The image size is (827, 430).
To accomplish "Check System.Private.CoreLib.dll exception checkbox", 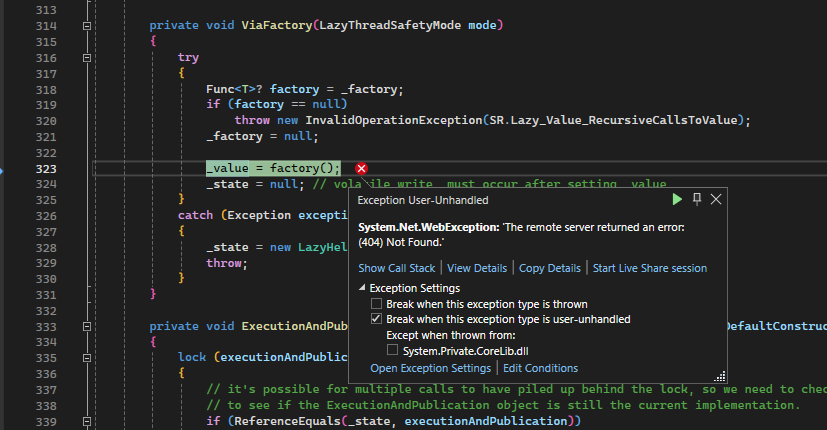I will pos(392,350).
